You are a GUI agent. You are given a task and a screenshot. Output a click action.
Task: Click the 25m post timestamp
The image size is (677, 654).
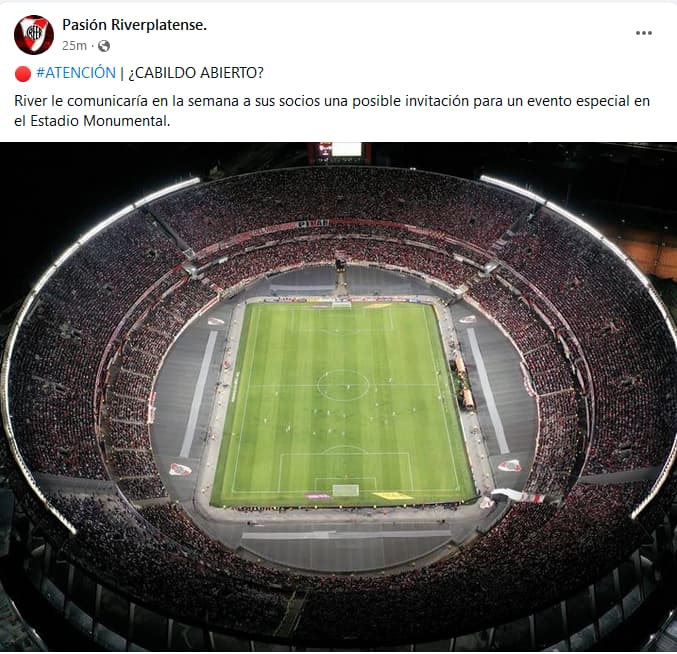[x=74, y=46]
